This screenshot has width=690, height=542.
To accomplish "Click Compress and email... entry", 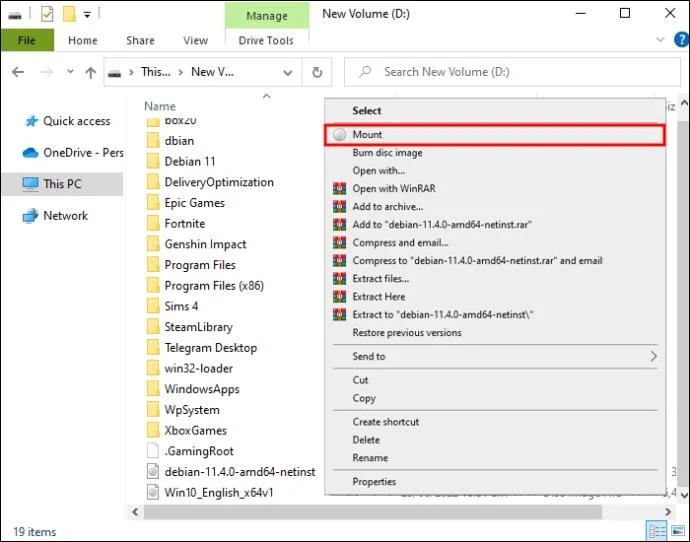I will 495,243.
